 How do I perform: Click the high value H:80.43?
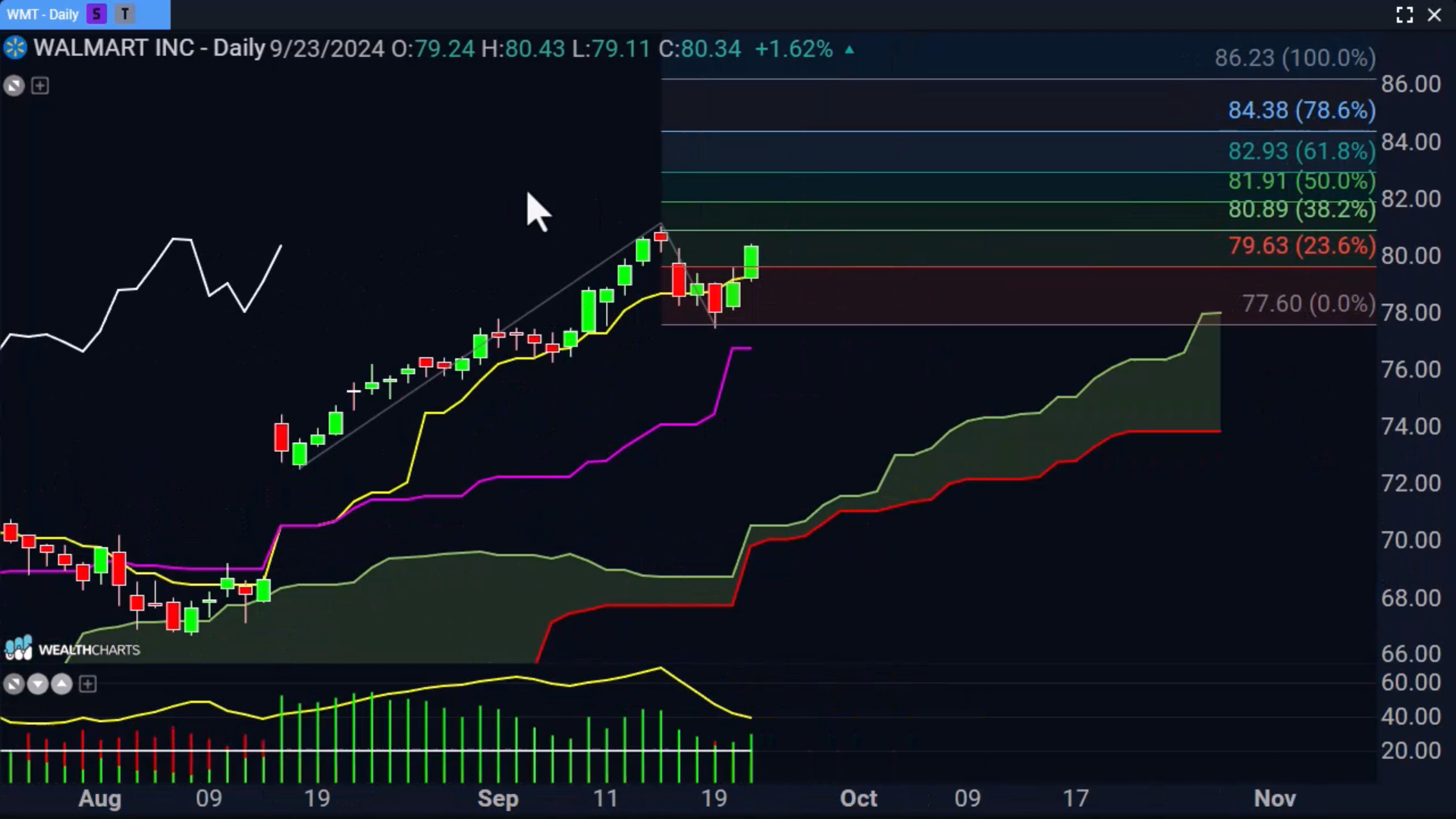point(523,49)
